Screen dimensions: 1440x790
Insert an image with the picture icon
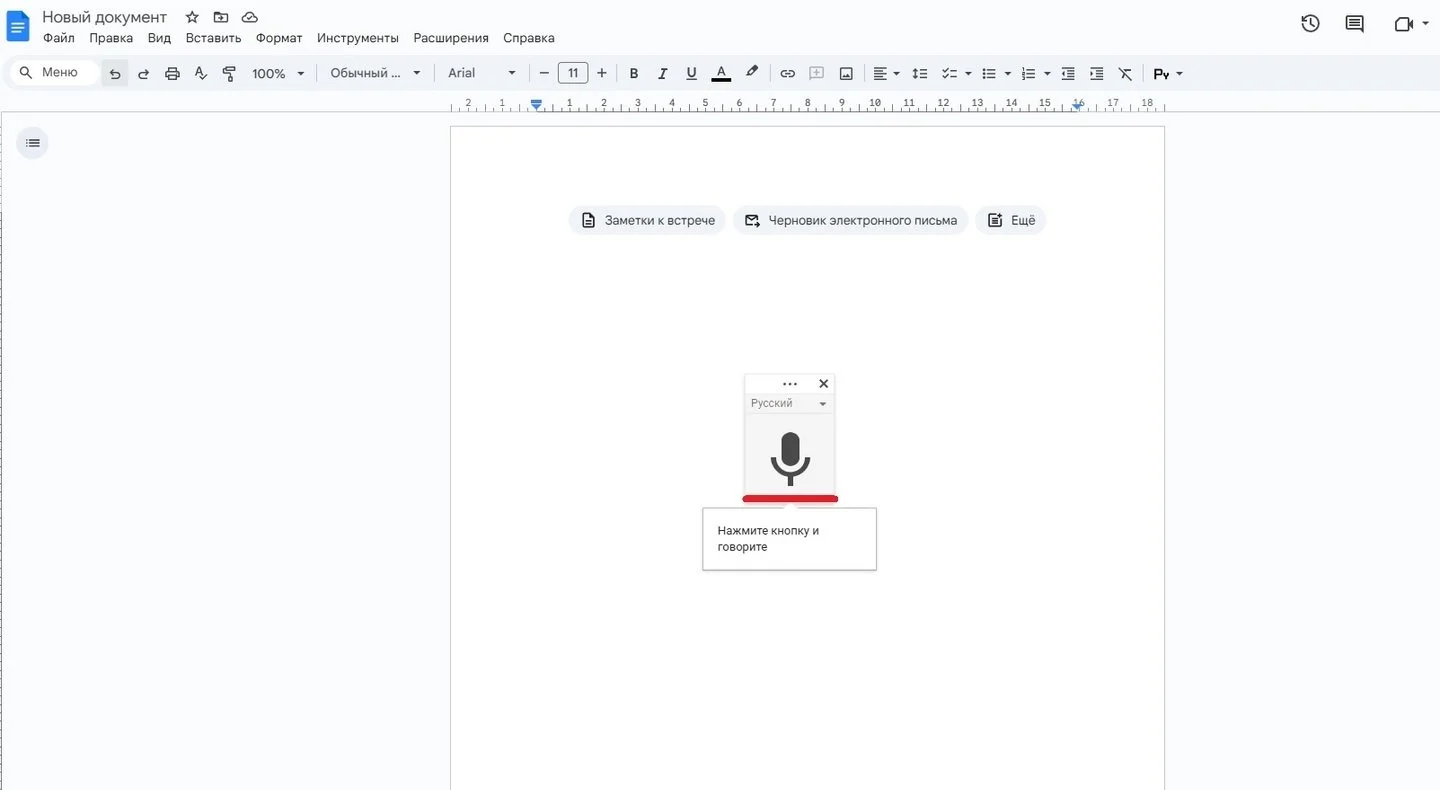[x=846, y=73]
